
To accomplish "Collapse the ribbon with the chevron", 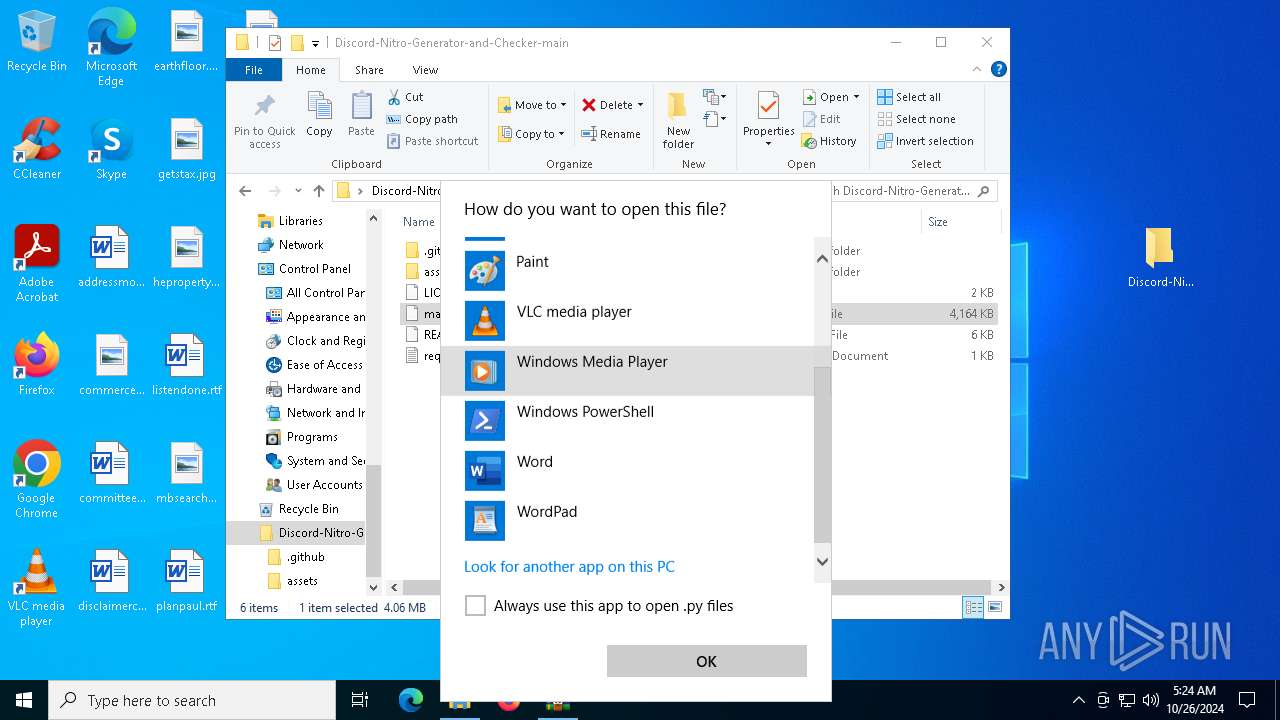I will 977,70.
